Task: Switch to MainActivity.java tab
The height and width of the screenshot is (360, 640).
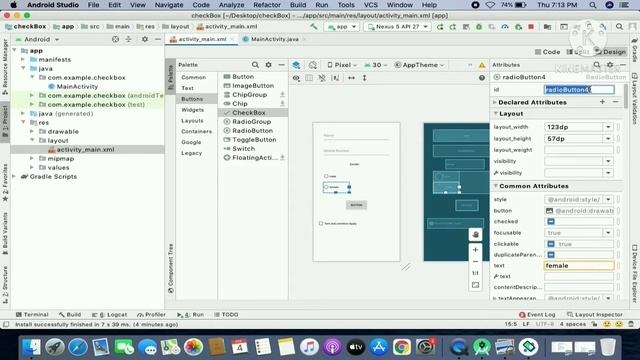Action: (274, 39)
